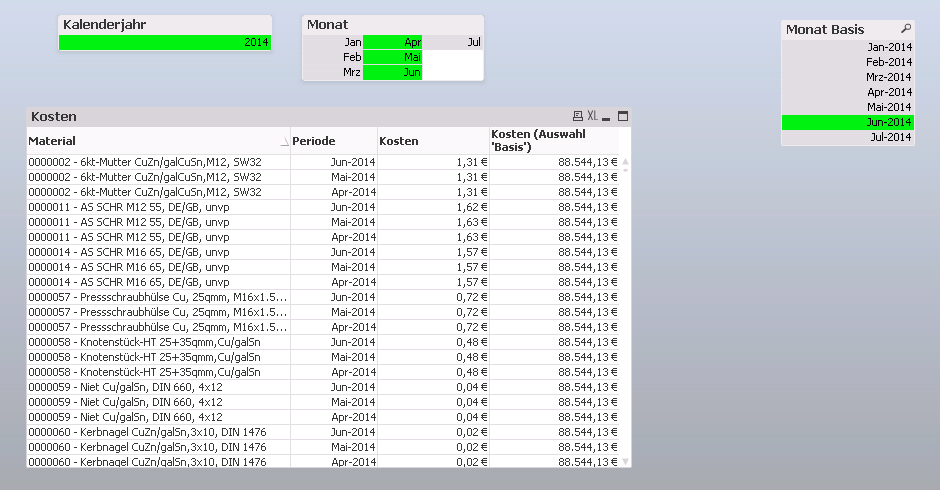Select Feb-2014 in Monat Basis
940x490 pixels.
(848, 62)
